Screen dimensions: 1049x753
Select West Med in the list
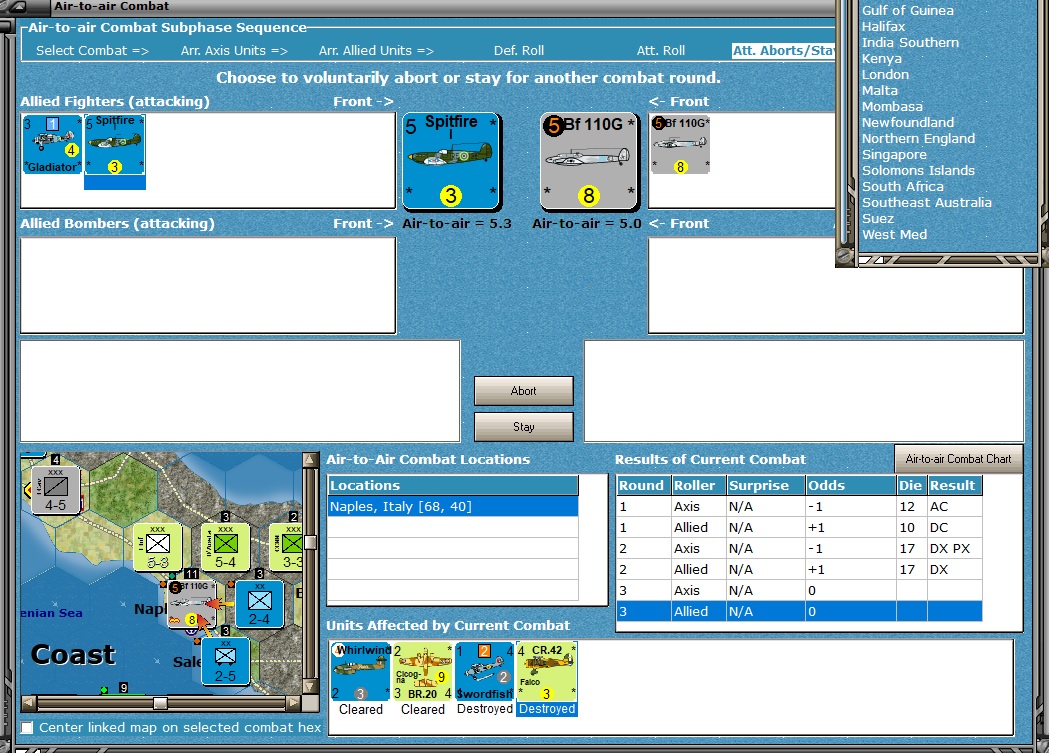click(894, 235)
